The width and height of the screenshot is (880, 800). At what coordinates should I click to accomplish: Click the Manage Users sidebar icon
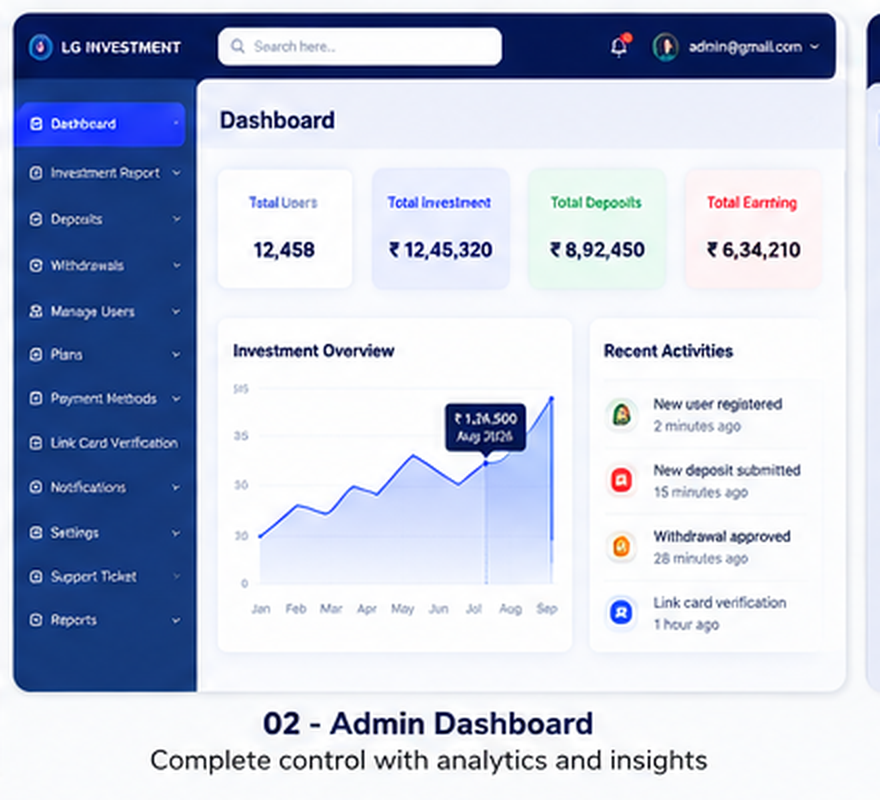click(36, 311)
